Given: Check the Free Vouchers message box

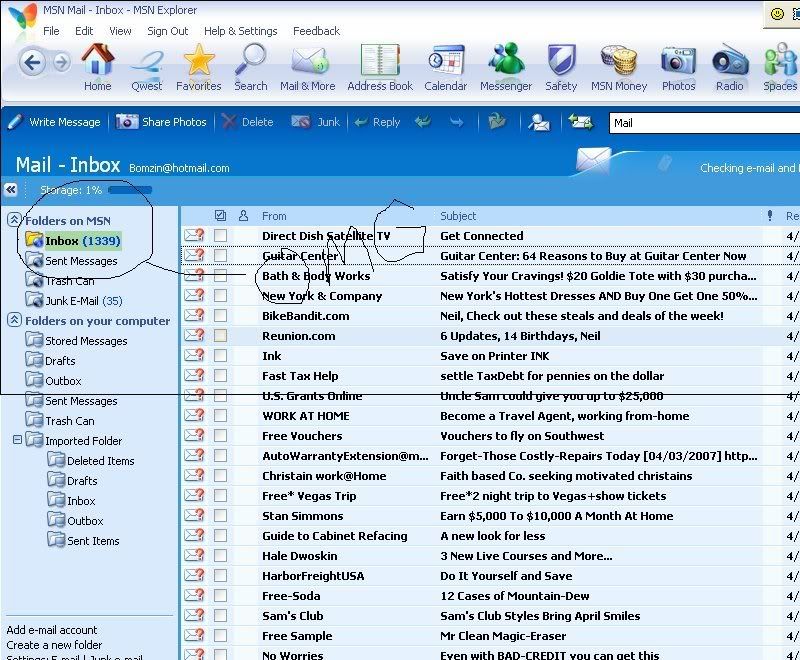Looking at the screenshot, I should 220,436.
